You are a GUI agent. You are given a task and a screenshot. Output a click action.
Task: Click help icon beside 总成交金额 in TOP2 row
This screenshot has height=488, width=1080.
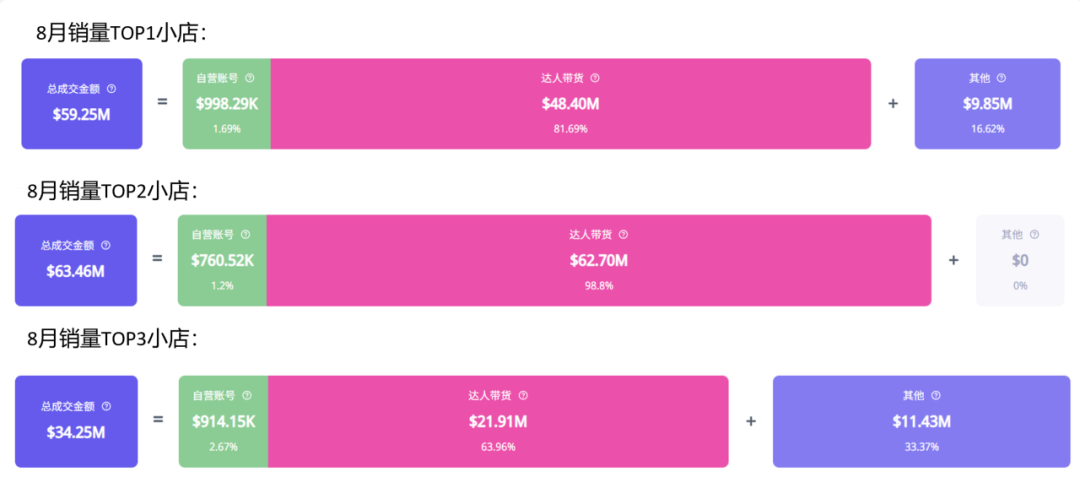pyautogui.click(x=106, y=245)
